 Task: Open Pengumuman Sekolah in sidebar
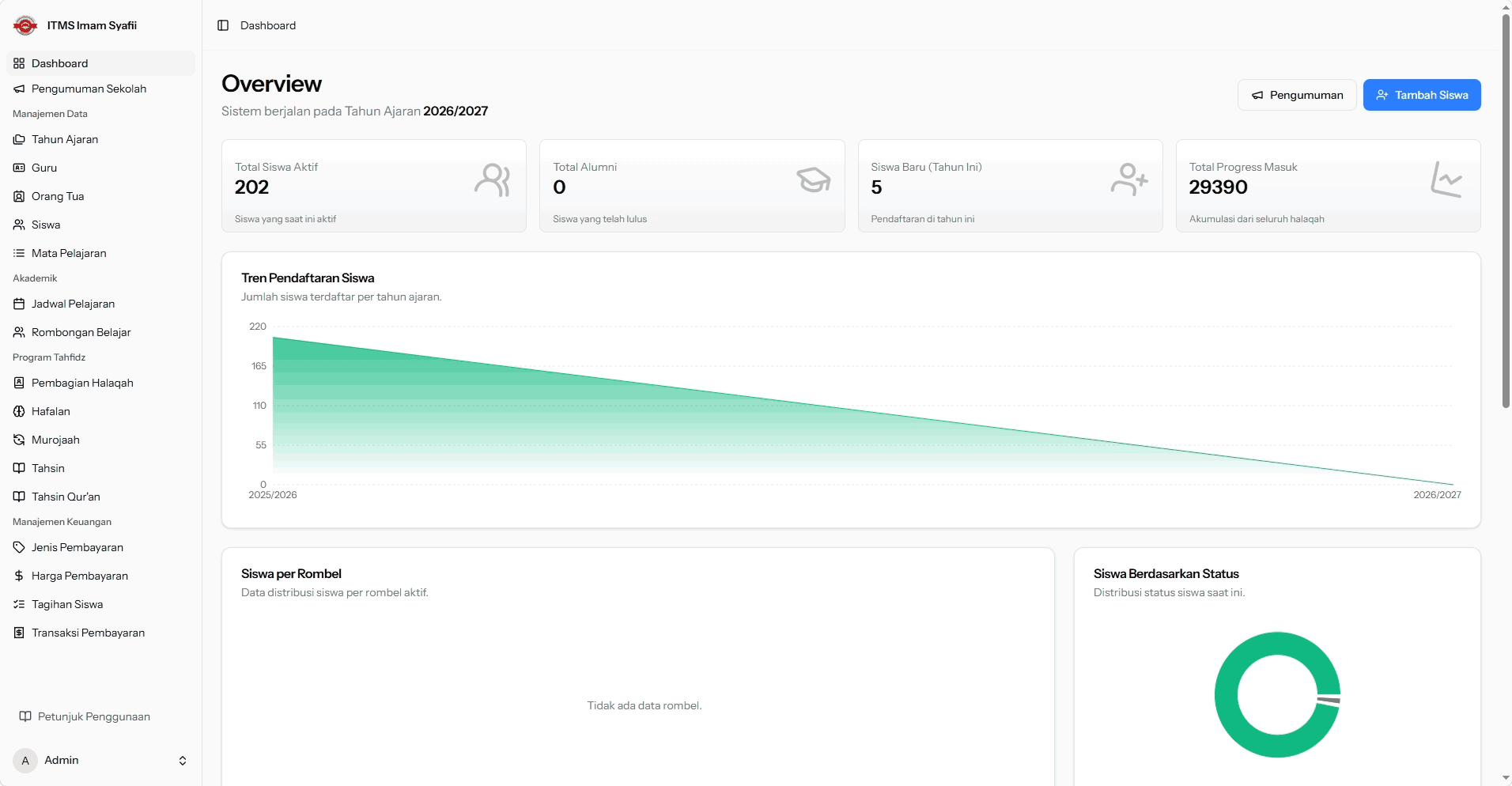(x=100, y=89)
